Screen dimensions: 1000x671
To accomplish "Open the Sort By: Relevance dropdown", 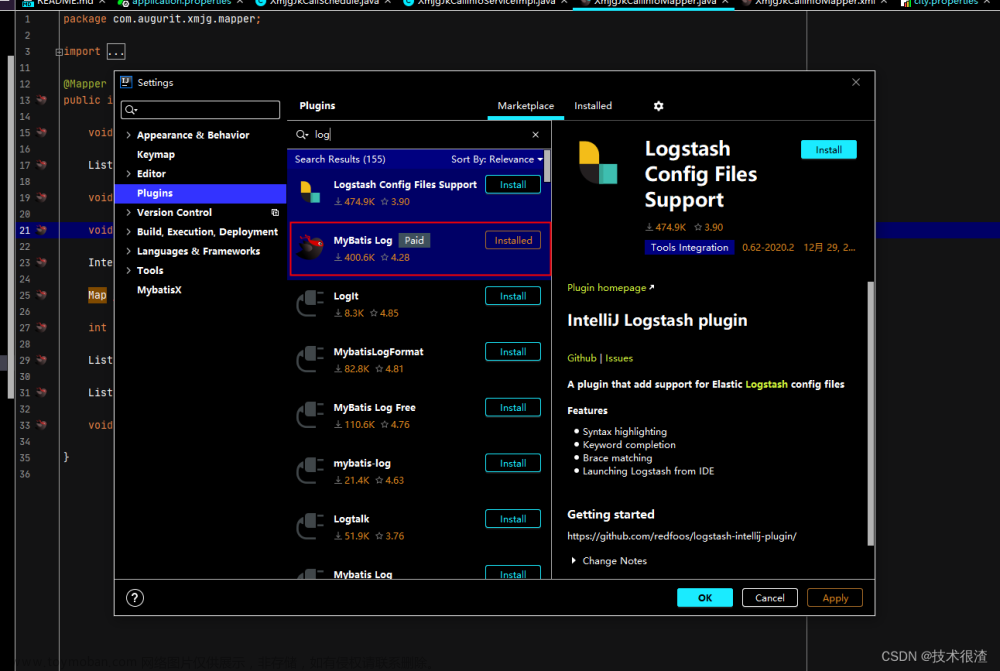I will click(x=497, y=159).
